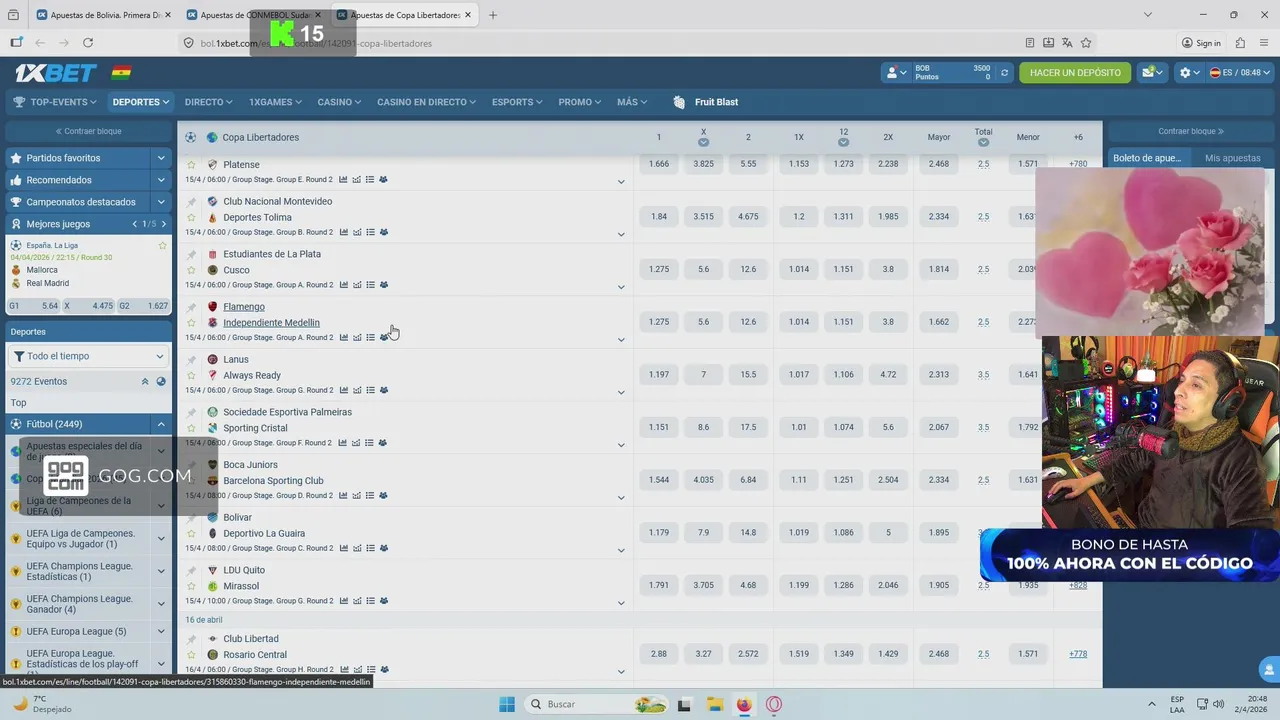Favorite the LDU Quito match star
The width and height of the screenshot is (1280, 720).
191,586
